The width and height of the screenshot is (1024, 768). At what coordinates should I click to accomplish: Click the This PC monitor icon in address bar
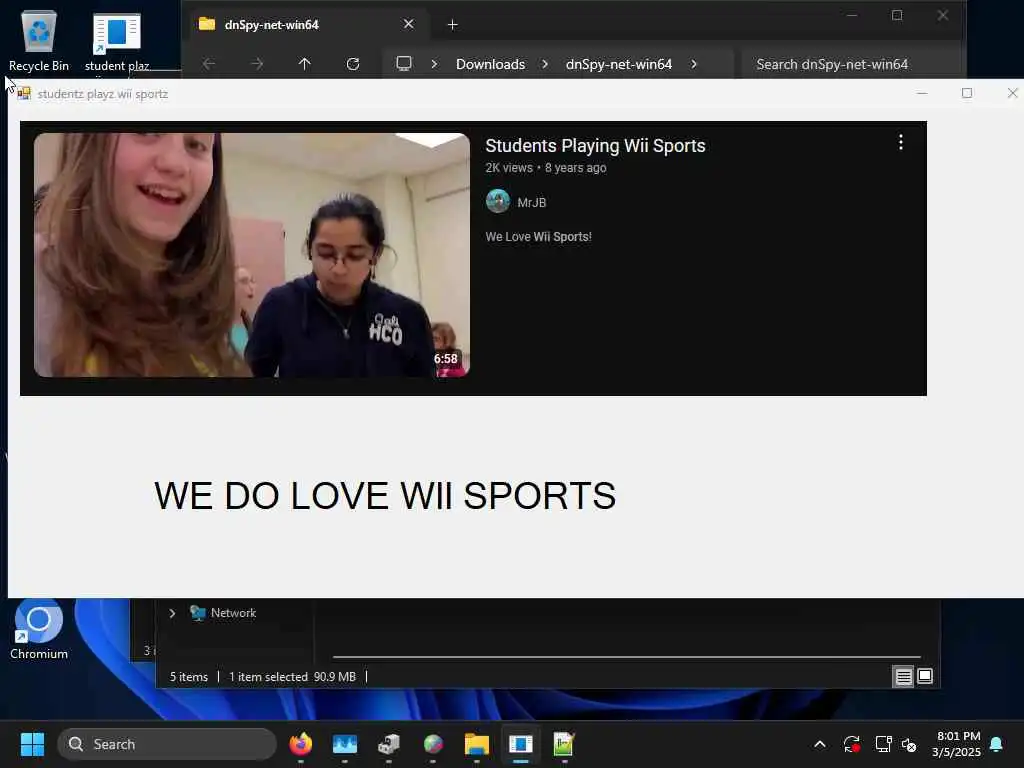tap(404, 64)
